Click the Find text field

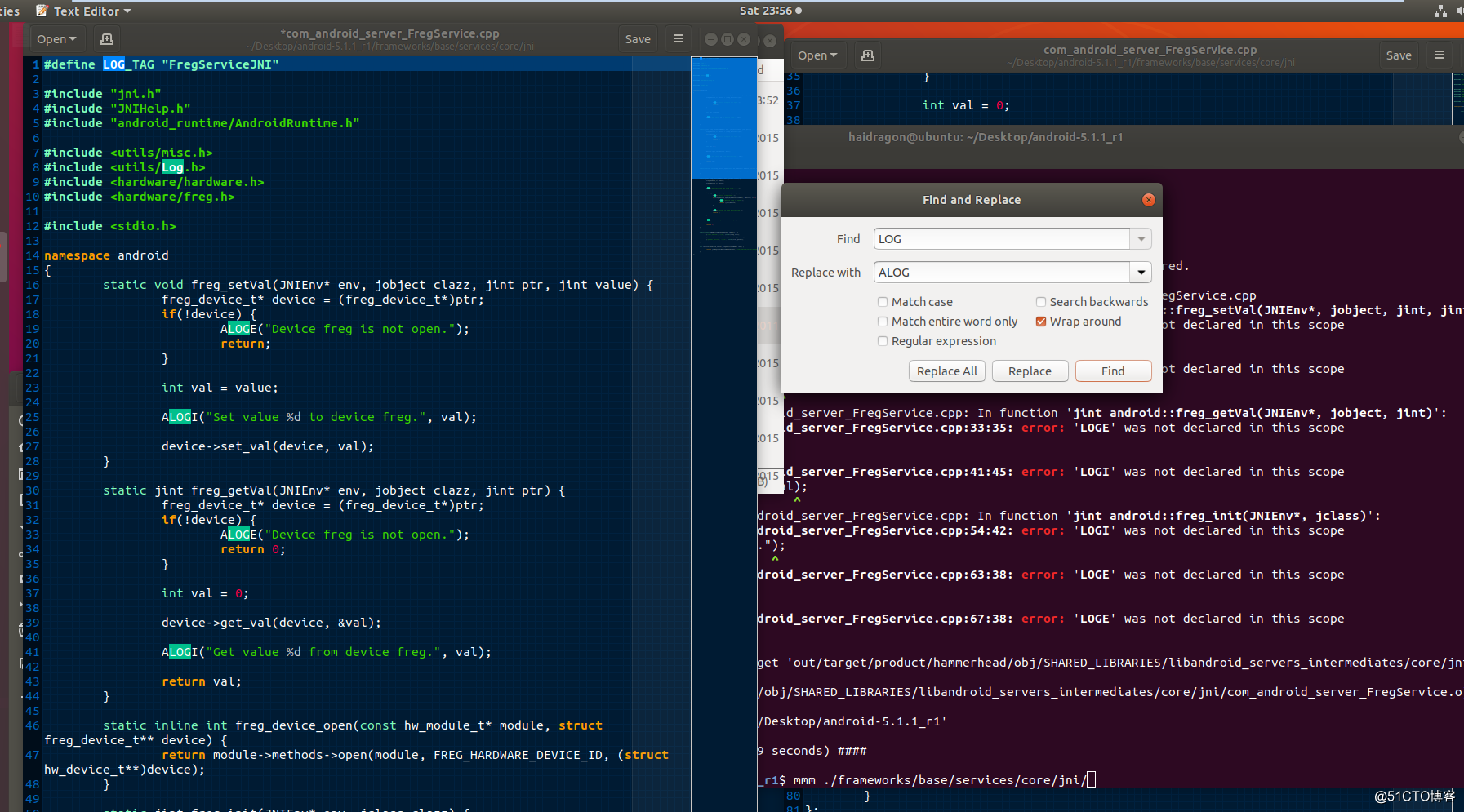click(1002, 239)
